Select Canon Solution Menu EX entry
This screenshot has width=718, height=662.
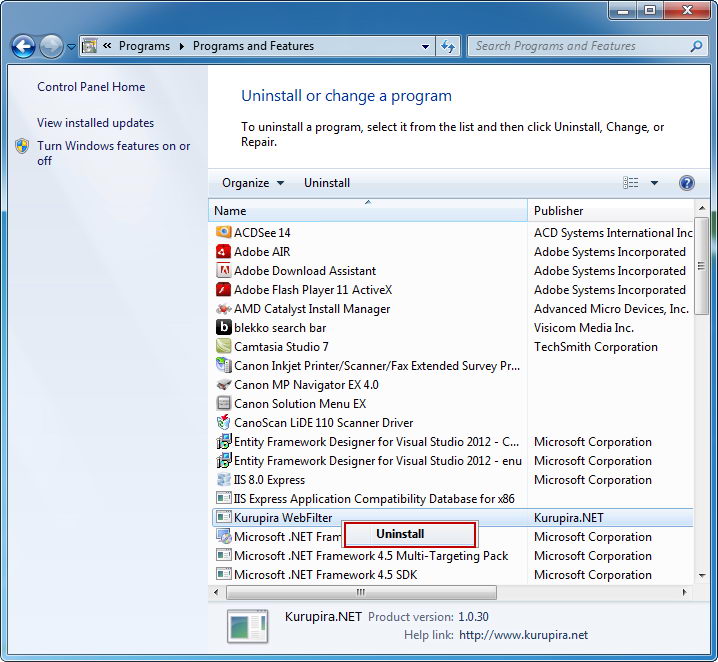[300, 404]
